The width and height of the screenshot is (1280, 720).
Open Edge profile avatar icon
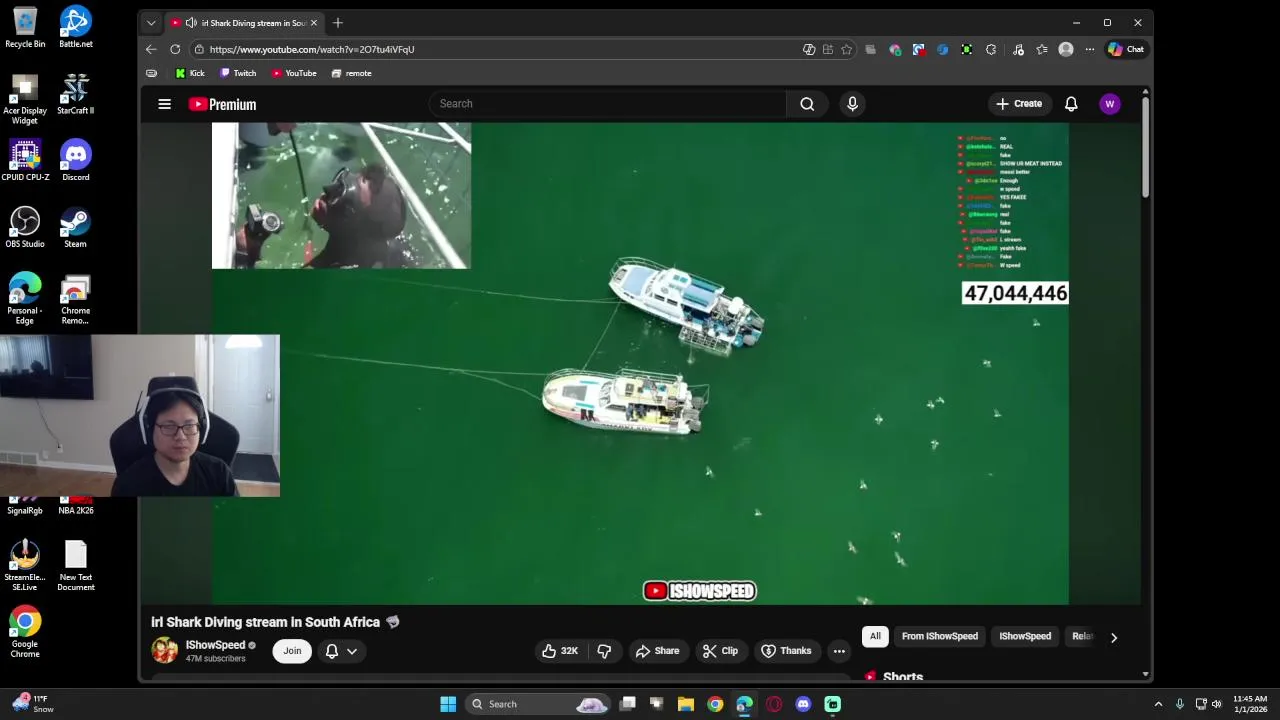pyautogui.click(x=1066, y=49)
